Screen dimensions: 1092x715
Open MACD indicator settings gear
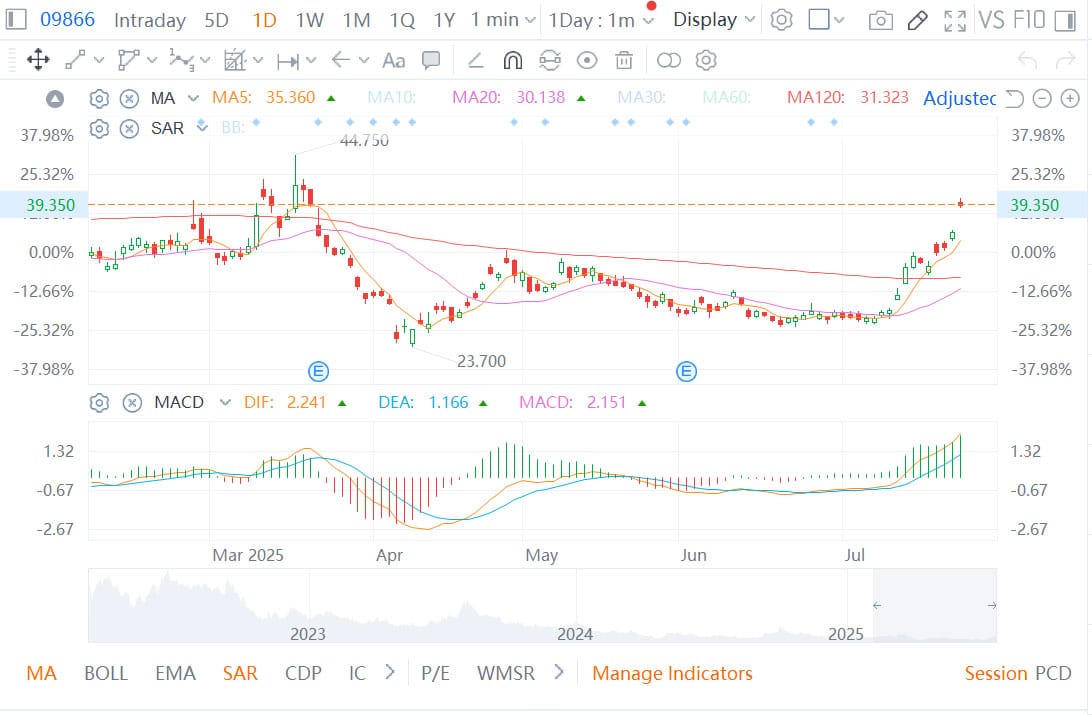click(x=99, y=403)
